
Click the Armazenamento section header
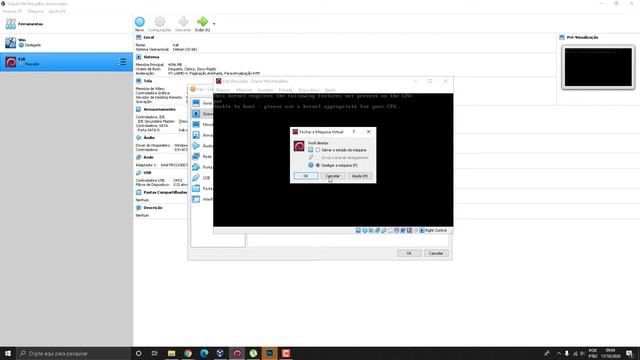160,109
